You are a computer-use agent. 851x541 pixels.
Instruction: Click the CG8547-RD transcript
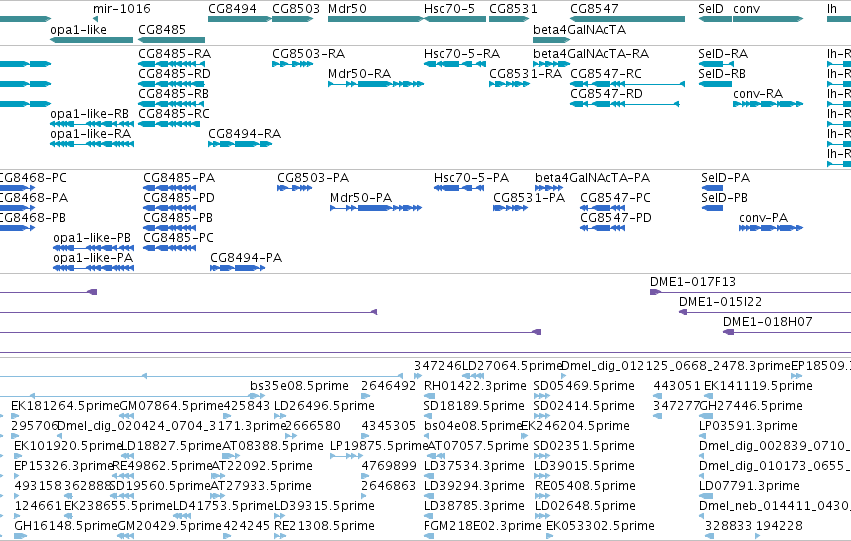click(625, 104)
